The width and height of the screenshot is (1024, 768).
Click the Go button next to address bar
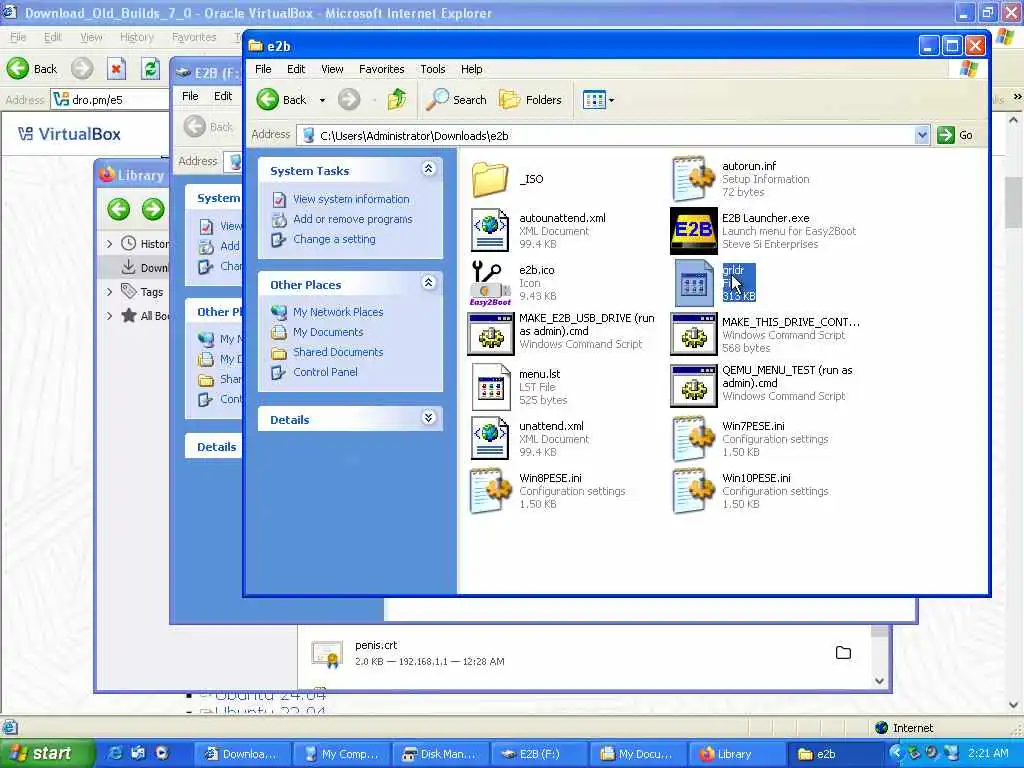coord(955,135)
